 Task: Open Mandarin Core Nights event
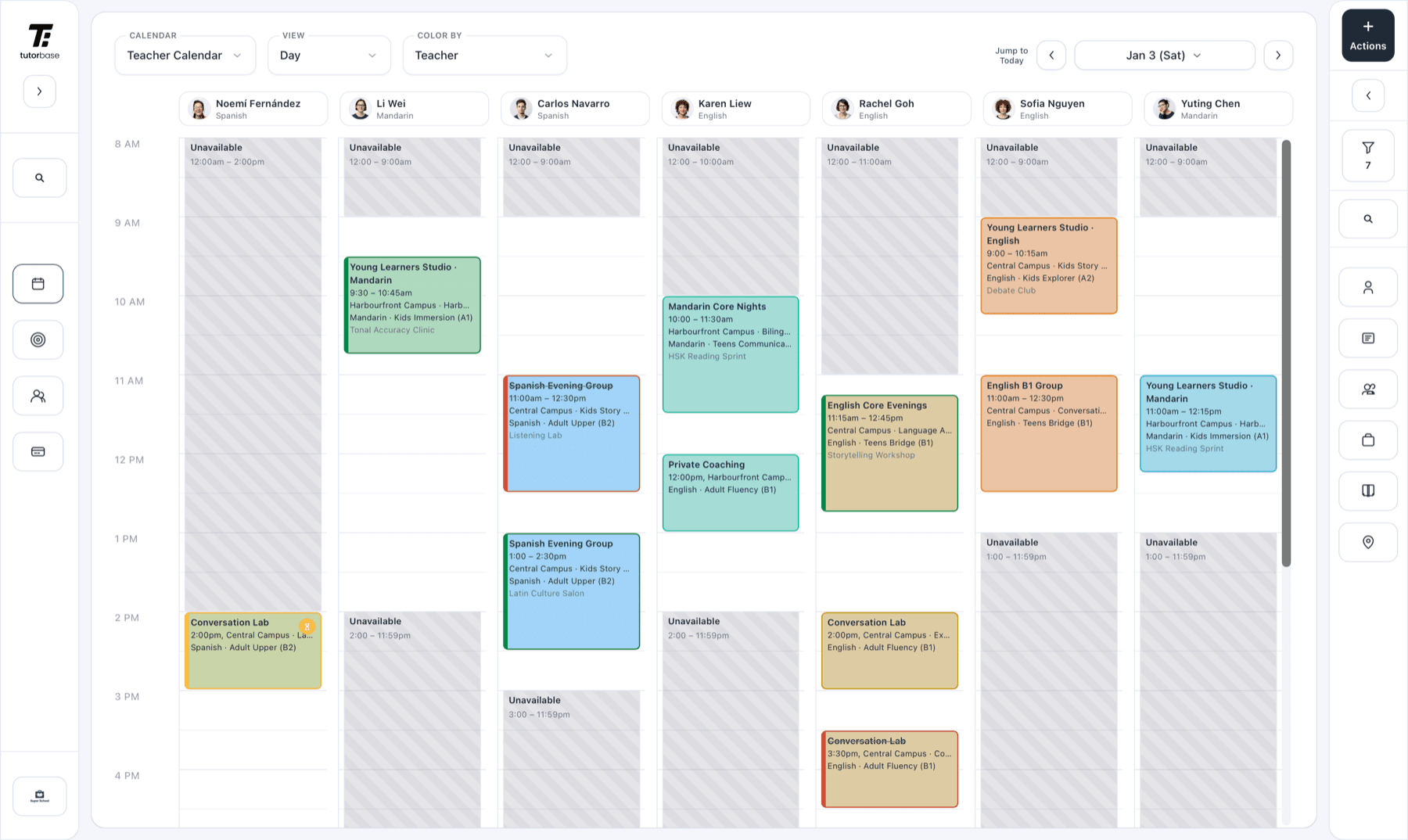pyautogui.click(x=731, y=354)
